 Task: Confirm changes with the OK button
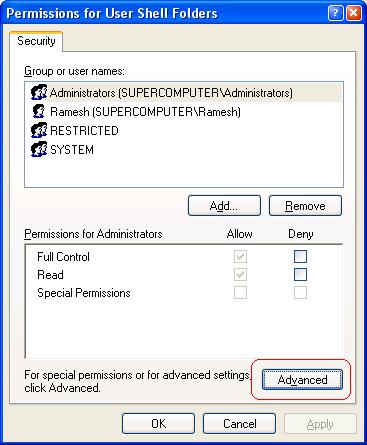pyautogui.click(x=158, y=424)
